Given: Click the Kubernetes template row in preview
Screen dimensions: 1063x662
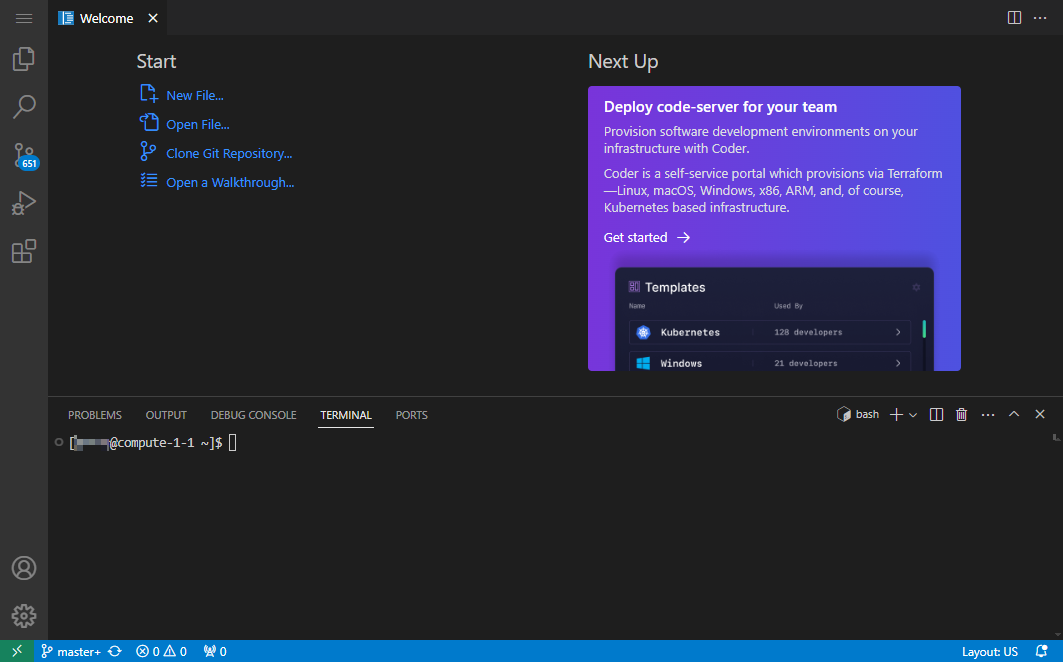Looking at the screenshot, I should (x=769, y=332).
